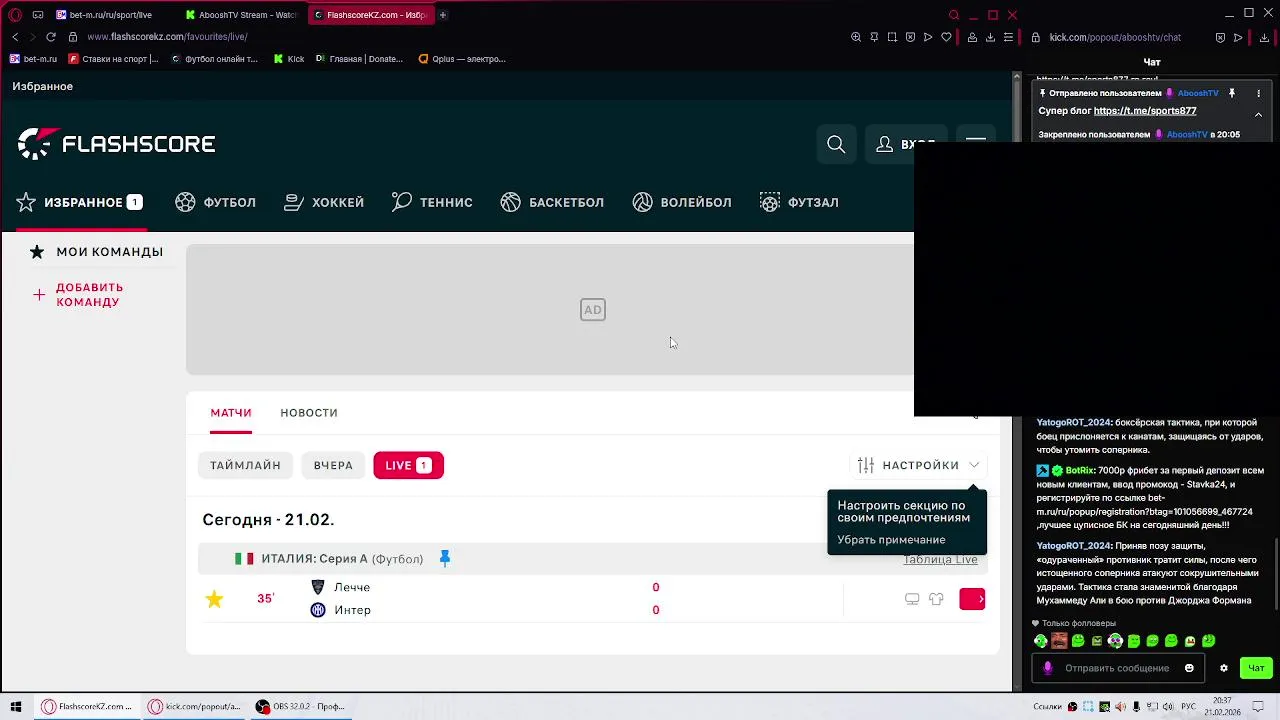Open Избранное in the Flashscore navigation
This screenshot has width=1280, height=720.
point(80,202)
